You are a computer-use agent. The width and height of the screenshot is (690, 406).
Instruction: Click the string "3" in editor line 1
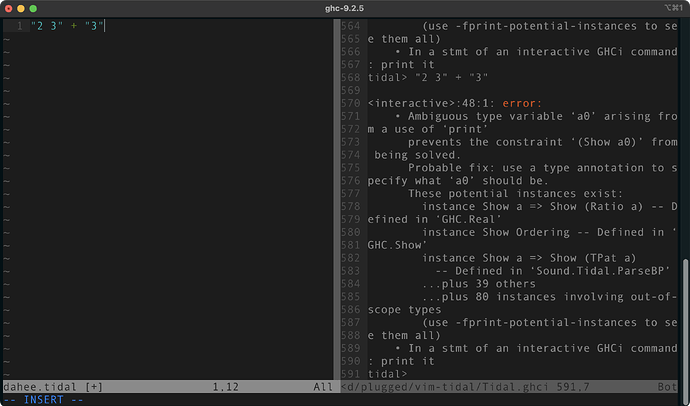pyautogui.click(x=94, y=26)
